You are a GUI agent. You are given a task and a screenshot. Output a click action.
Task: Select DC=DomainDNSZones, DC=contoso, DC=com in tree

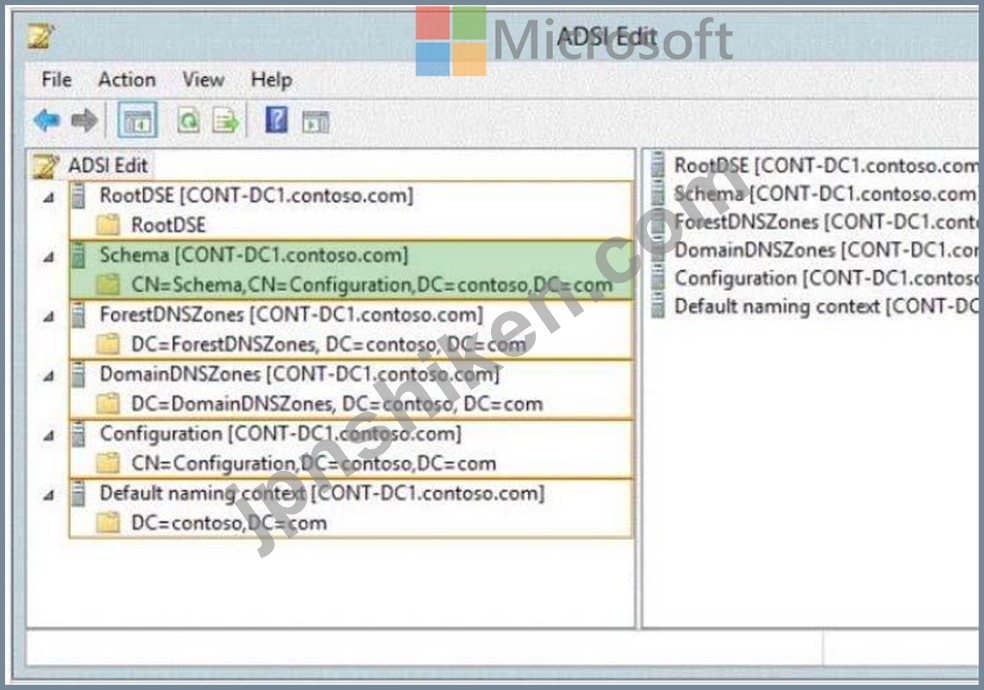point(337,403)
